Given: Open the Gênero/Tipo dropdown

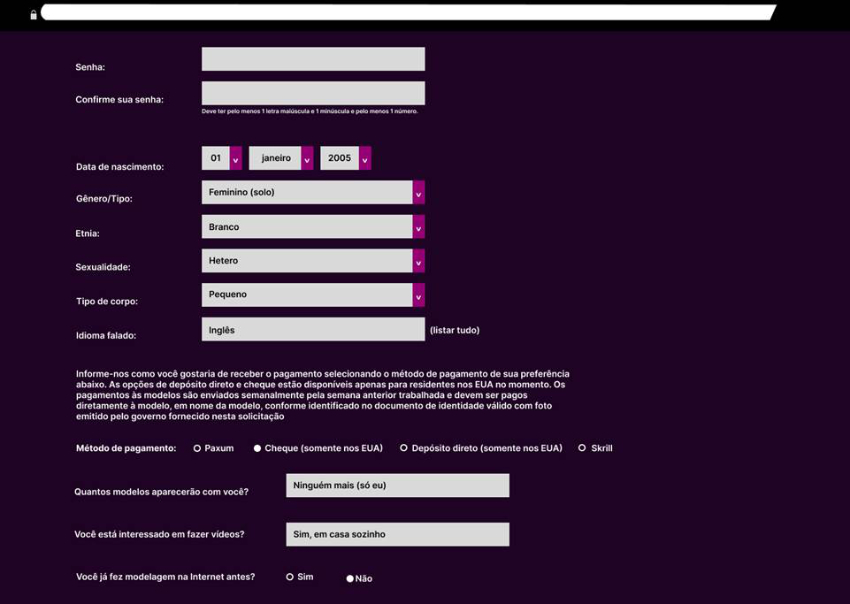Looking at the screenshot, I should pyautogui.click(x=312, y=192).
